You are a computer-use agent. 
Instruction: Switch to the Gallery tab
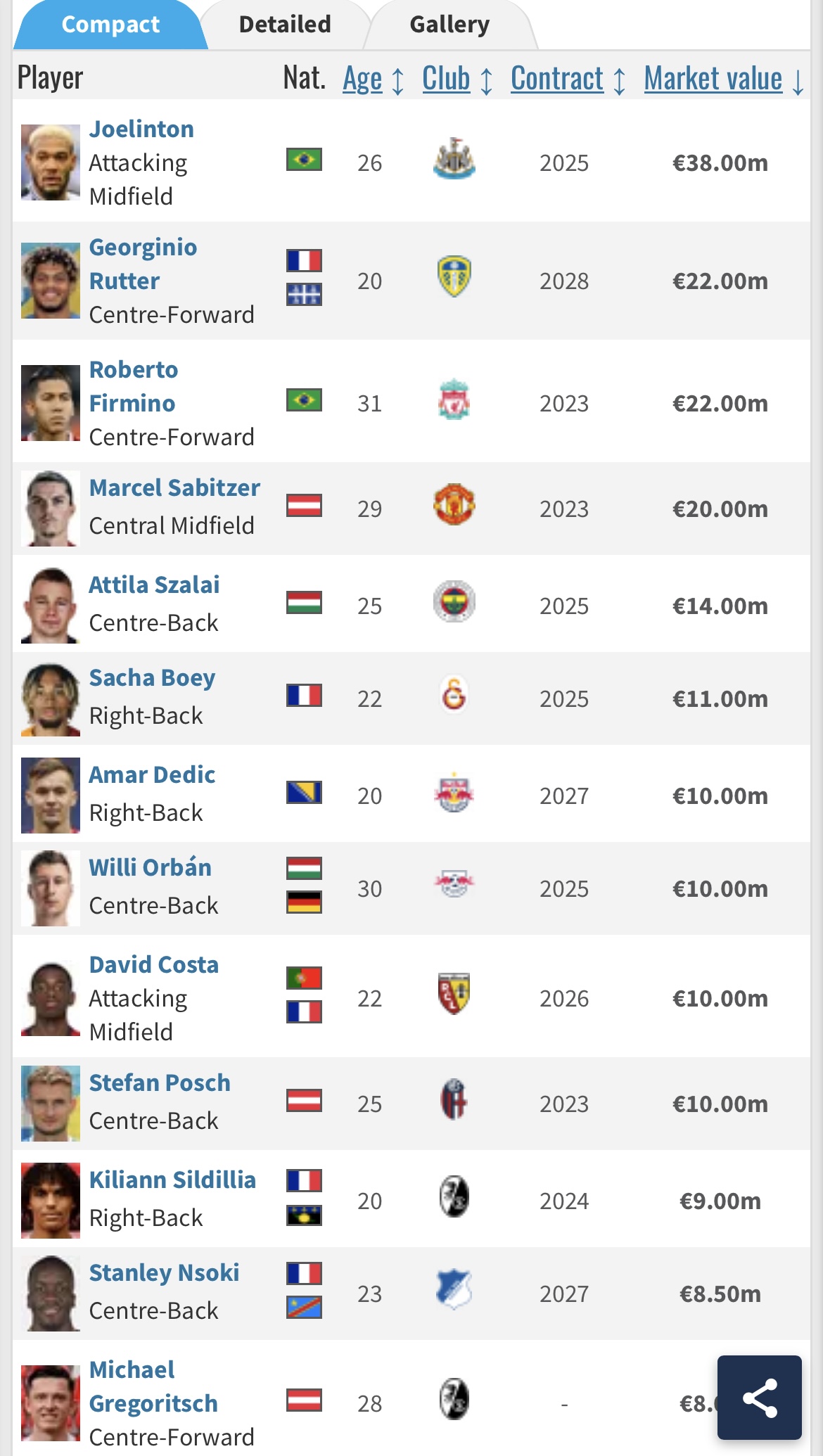[x=449, y=25]
